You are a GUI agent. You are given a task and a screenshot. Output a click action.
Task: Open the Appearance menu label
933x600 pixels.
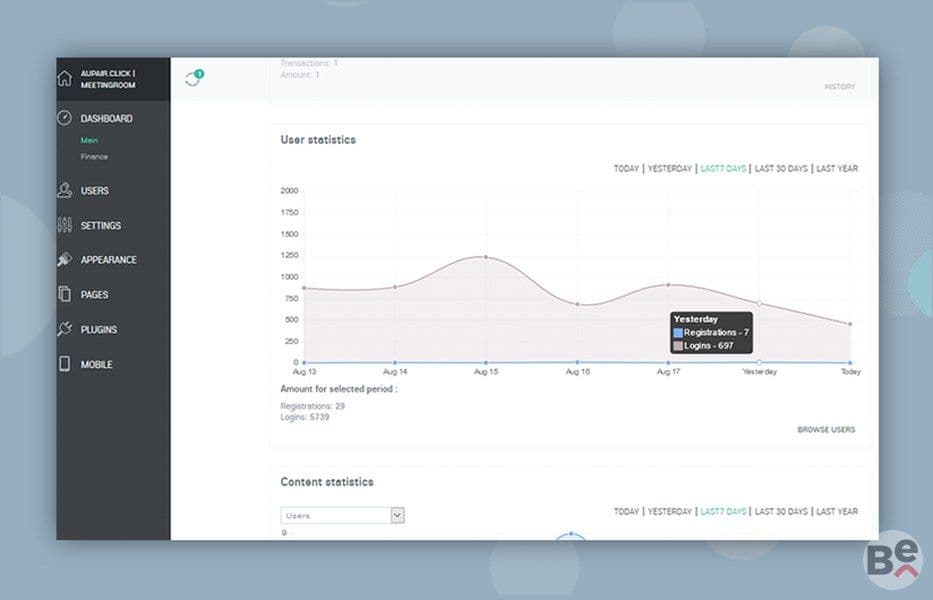click(109, 260)
